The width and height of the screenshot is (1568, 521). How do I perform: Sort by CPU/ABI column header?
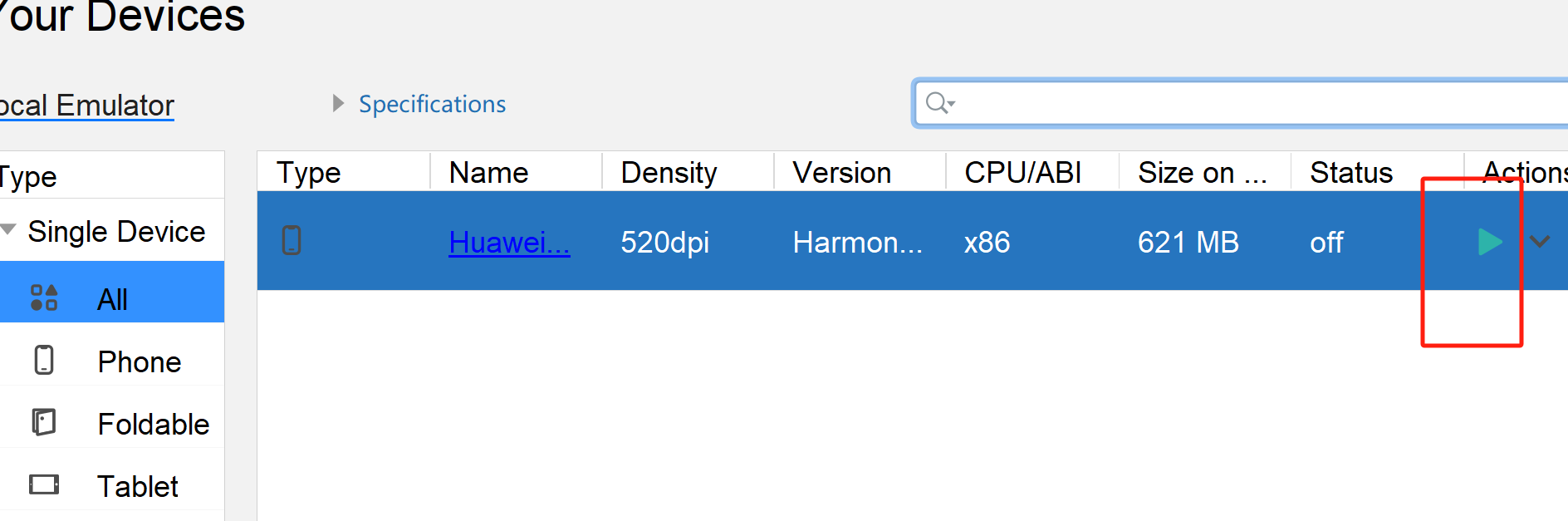1022,173
